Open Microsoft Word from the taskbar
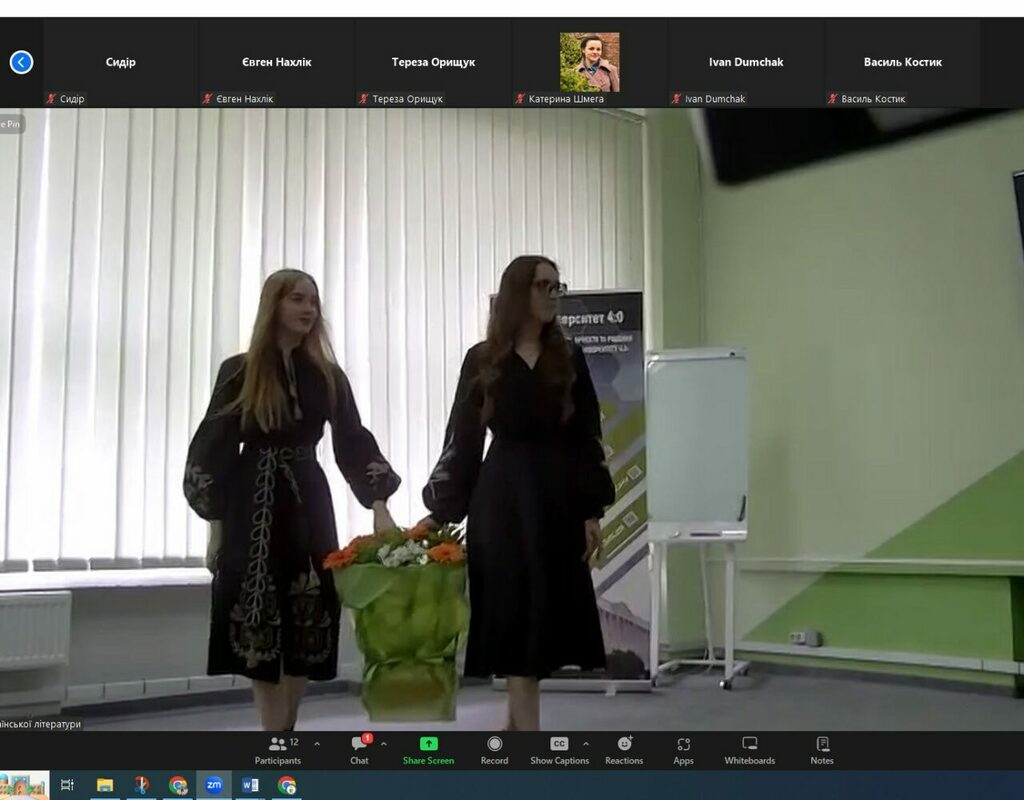This screenshot has width=1024, height=800. pyautogui.click(x=250, y=785)
